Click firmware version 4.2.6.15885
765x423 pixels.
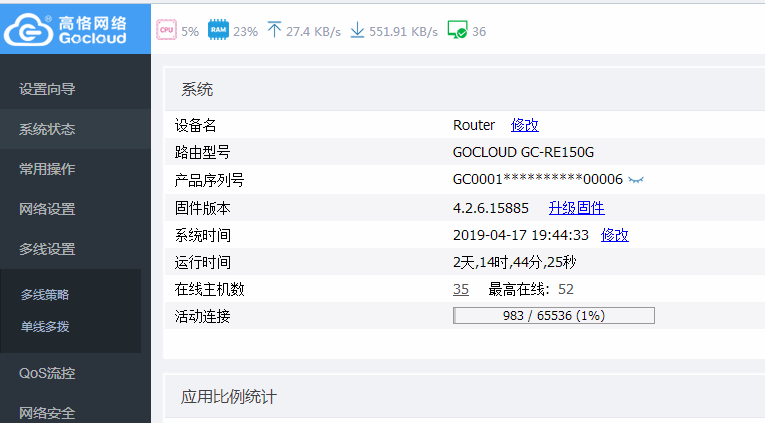point(490,208)
